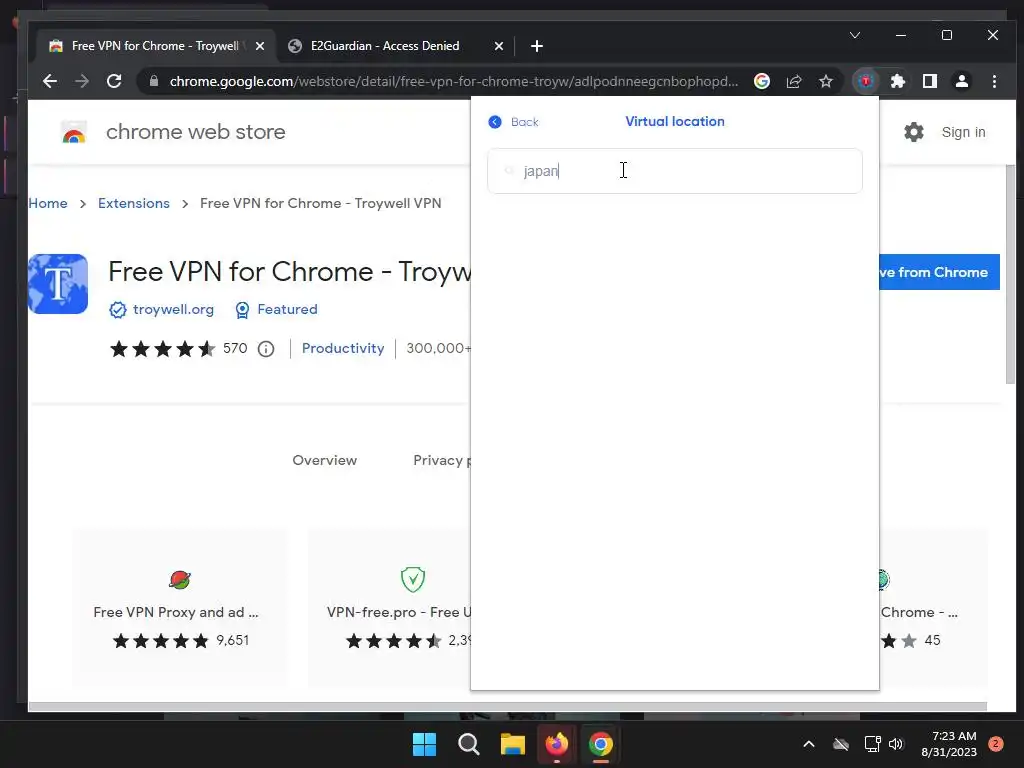Viewport: 1024px width, 768px height.
Task: Close the Free VPN for Chrome tab
Action: coord(260,46)
